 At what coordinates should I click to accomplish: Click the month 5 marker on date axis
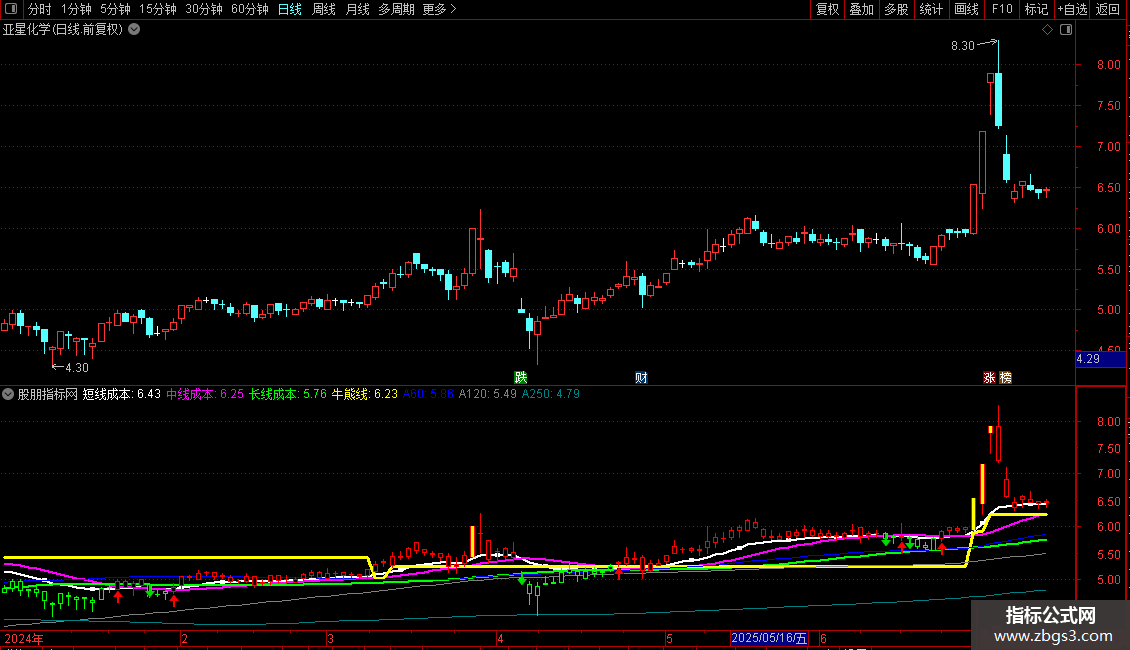[669, 638]
